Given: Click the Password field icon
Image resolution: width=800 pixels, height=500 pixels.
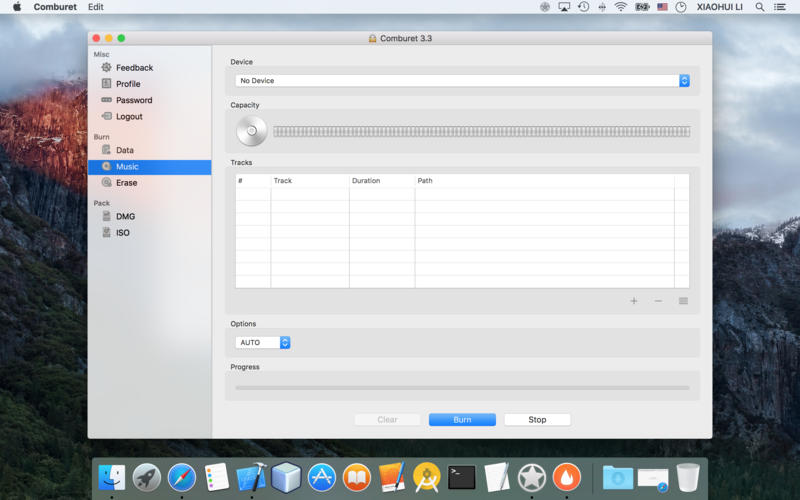Looking at the screenshot, I should [106, 100].
